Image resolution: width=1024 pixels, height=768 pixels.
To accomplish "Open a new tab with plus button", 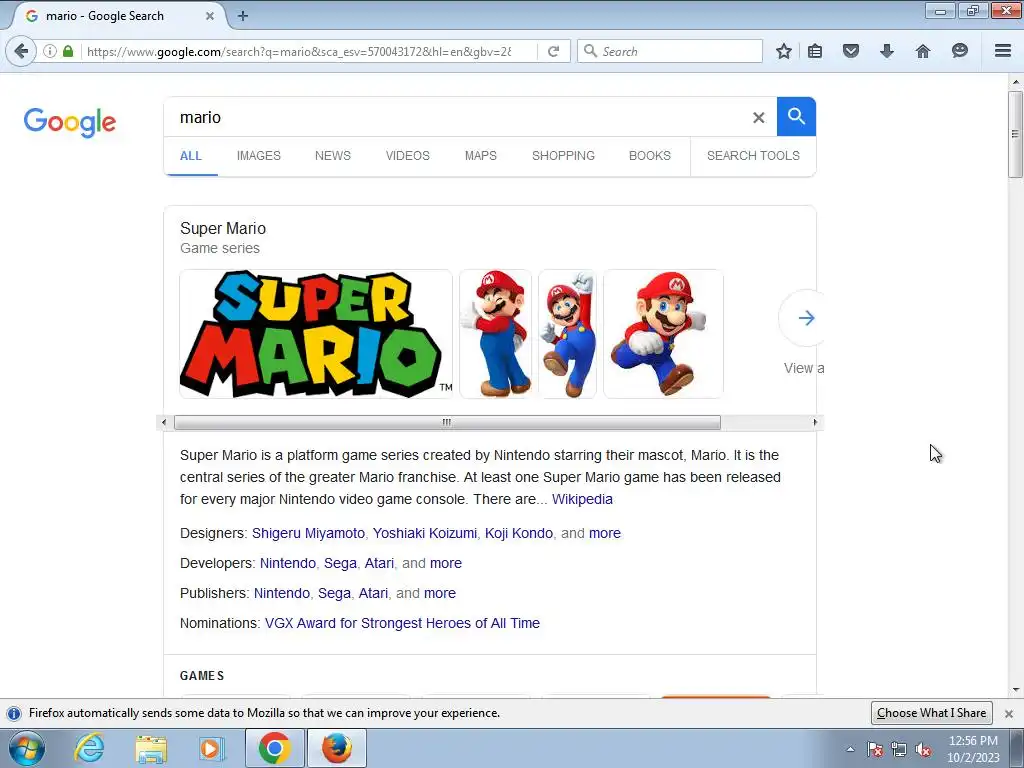I will (243, 16).
